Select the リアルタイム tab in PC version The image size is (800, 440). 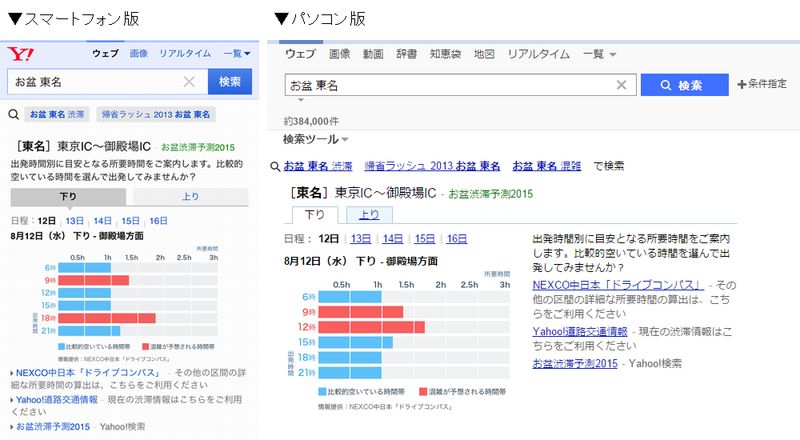[538, 54]
